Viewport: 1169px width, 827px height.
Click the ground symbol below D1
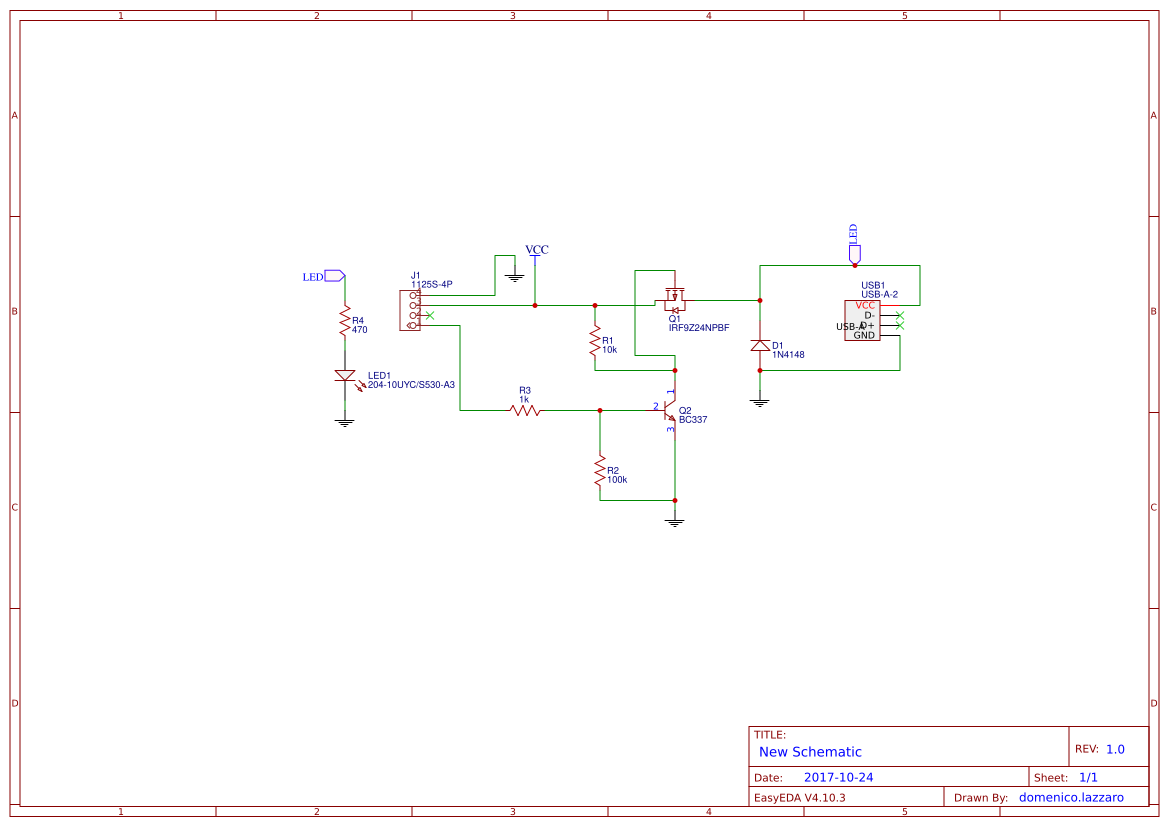click(760, 400)
